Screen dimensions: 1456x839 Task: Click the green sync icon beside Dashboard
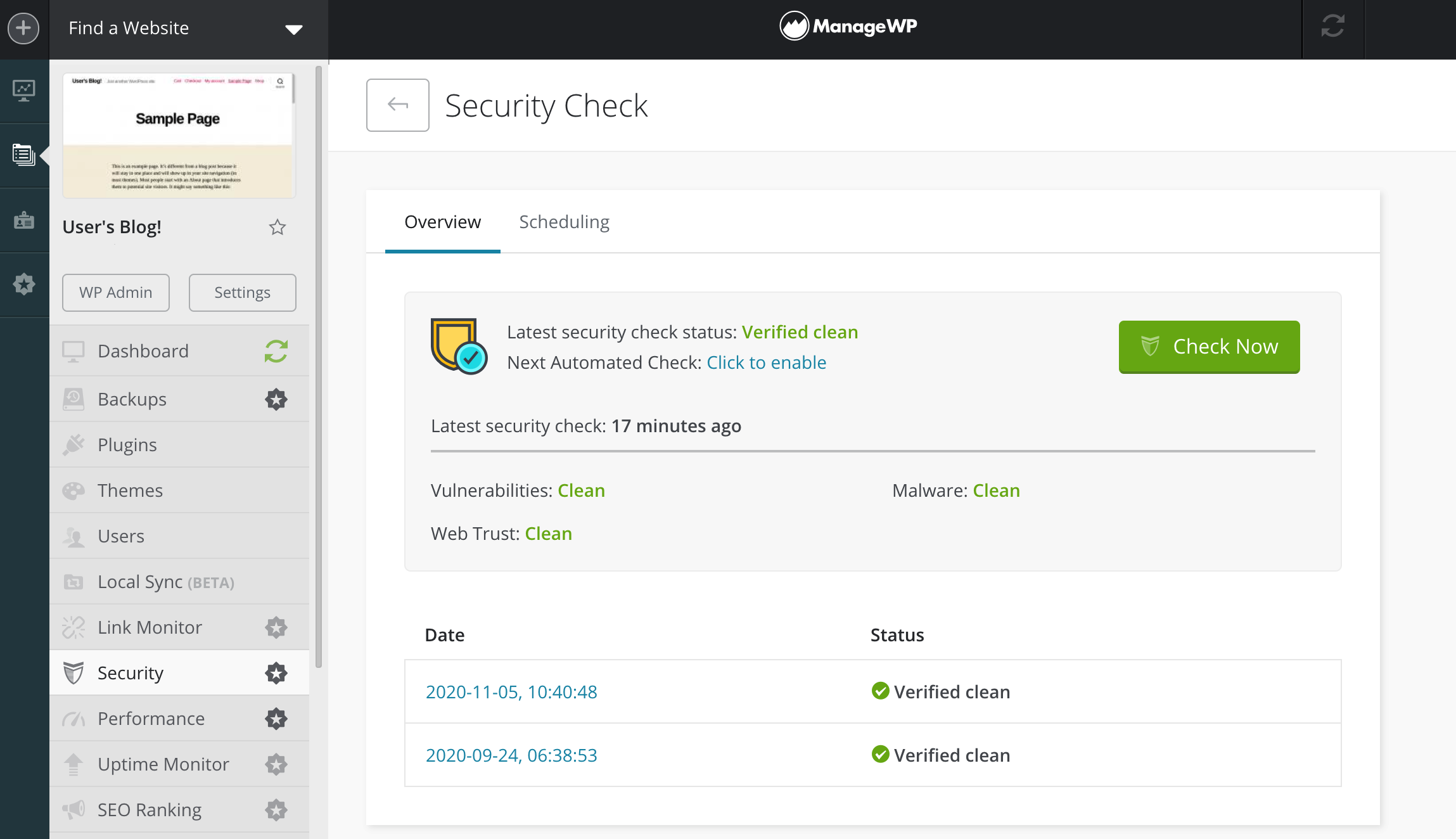pos(276,351)
